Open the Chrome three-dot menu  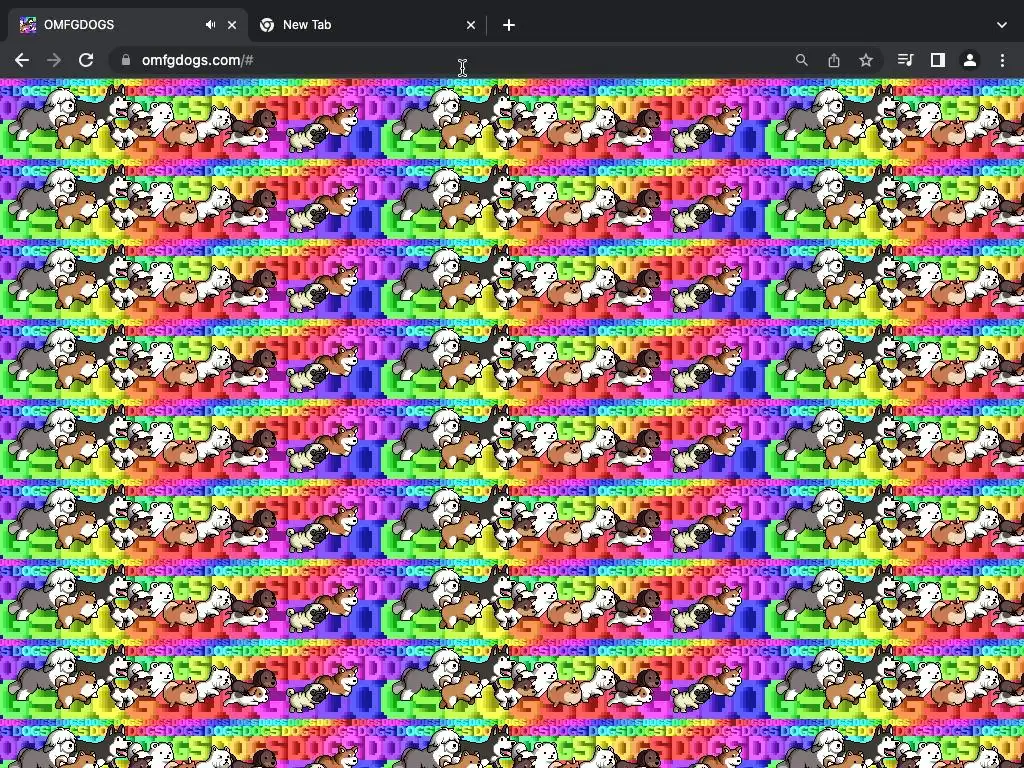(1002, 60)
